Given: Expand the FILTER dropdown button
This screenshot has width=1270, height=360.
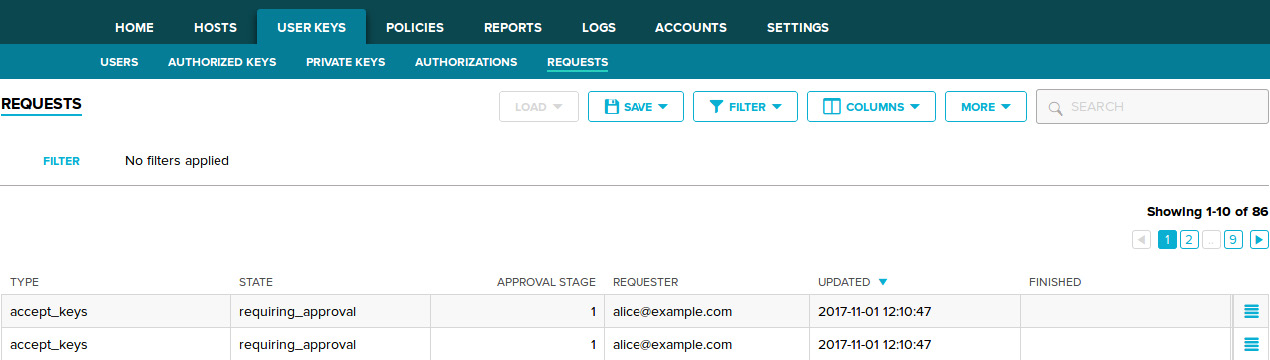Looking at the screenshot, I should (x=745, y=107).
